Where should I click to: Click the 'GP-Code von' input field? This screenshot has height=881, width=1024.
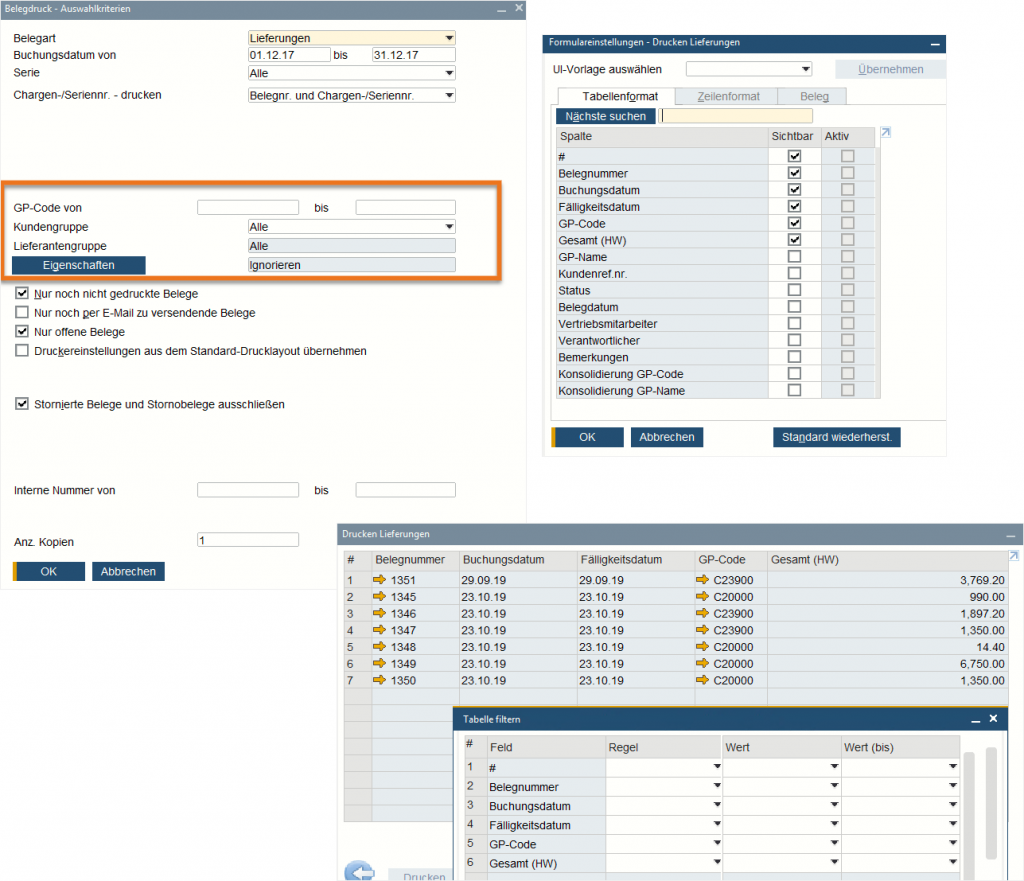tap(248, 208)
